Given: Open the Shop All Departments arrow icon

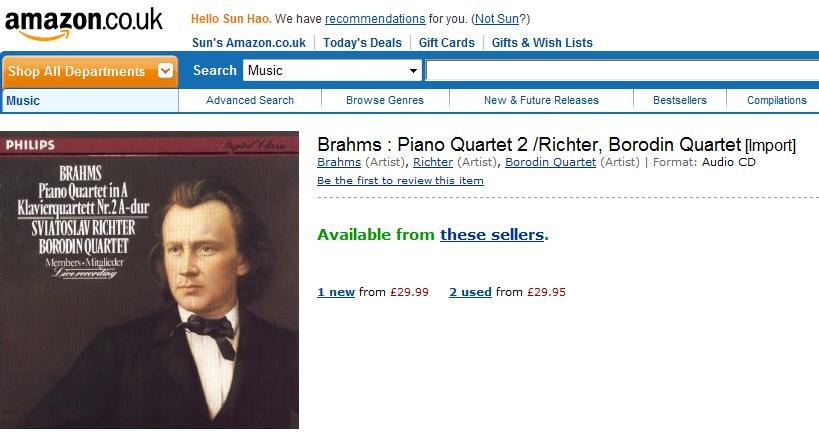Looking at the screenshot, I should 165,71.
